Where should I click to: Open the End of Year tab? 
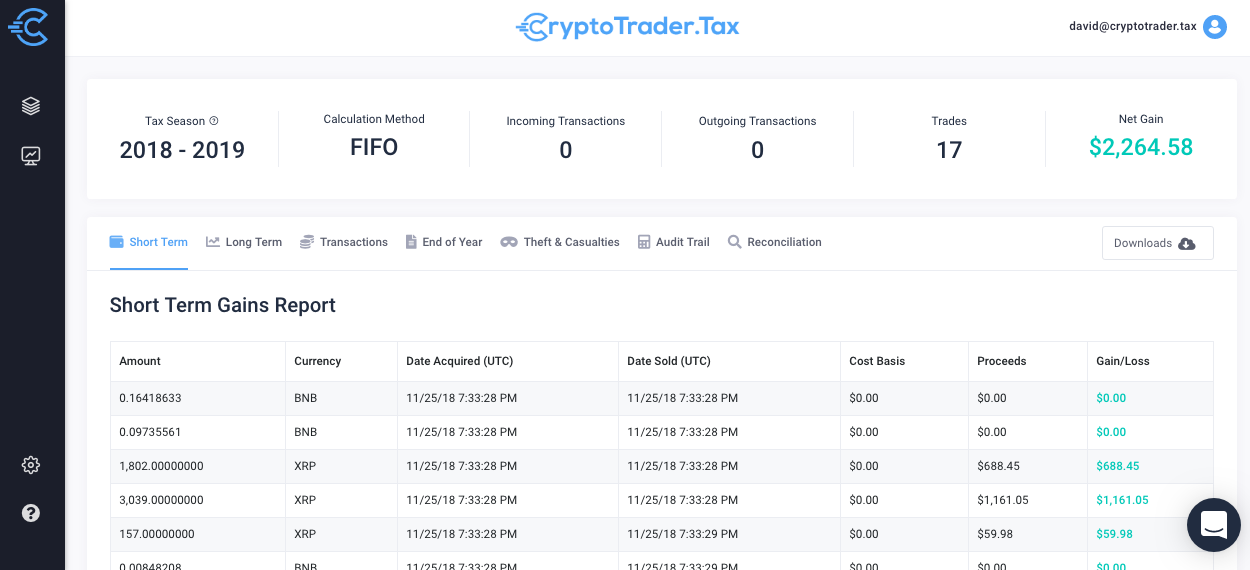[444, 242]
